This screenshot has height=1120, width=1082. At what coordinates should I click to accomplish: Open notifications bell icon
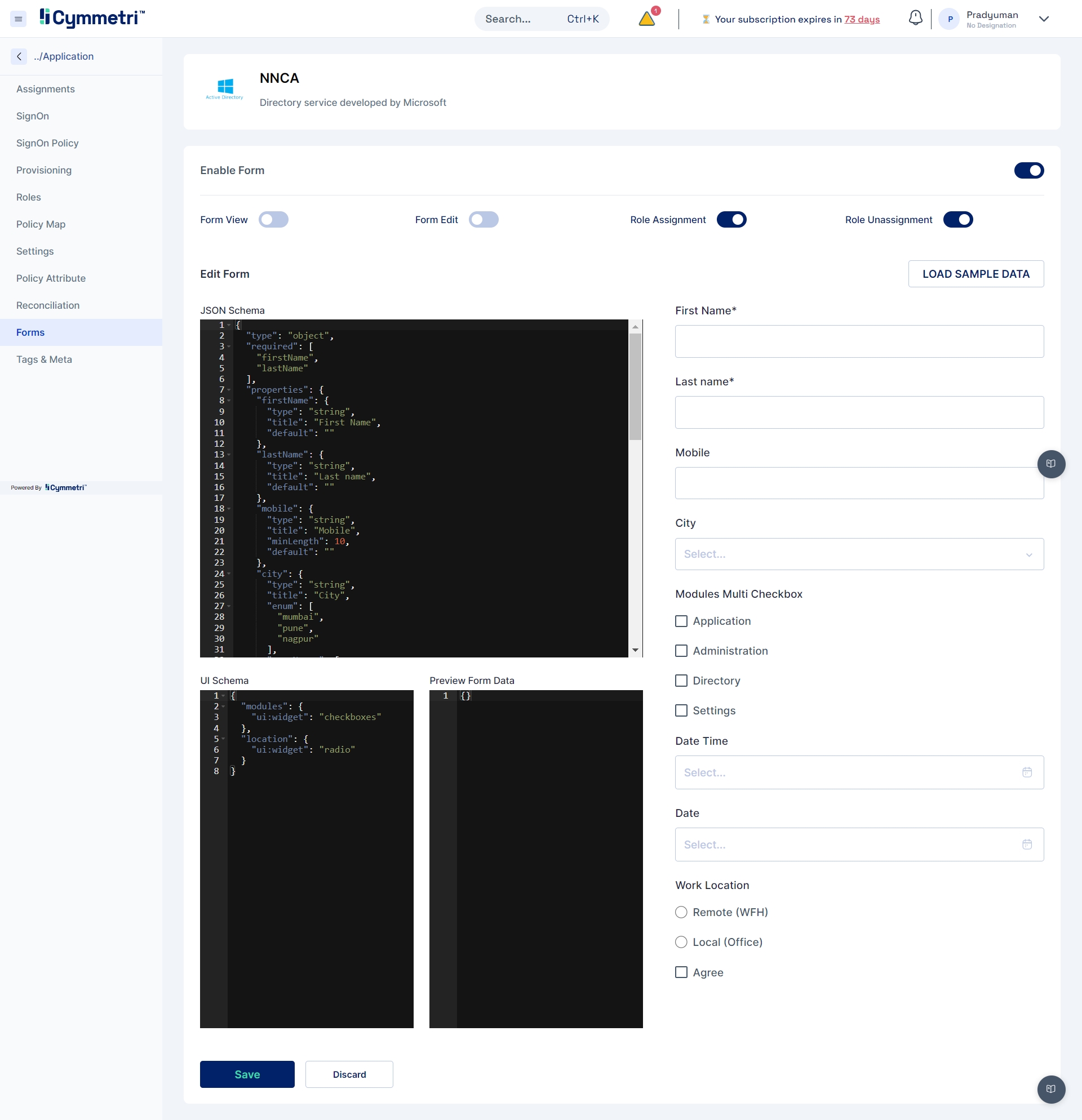915,17
